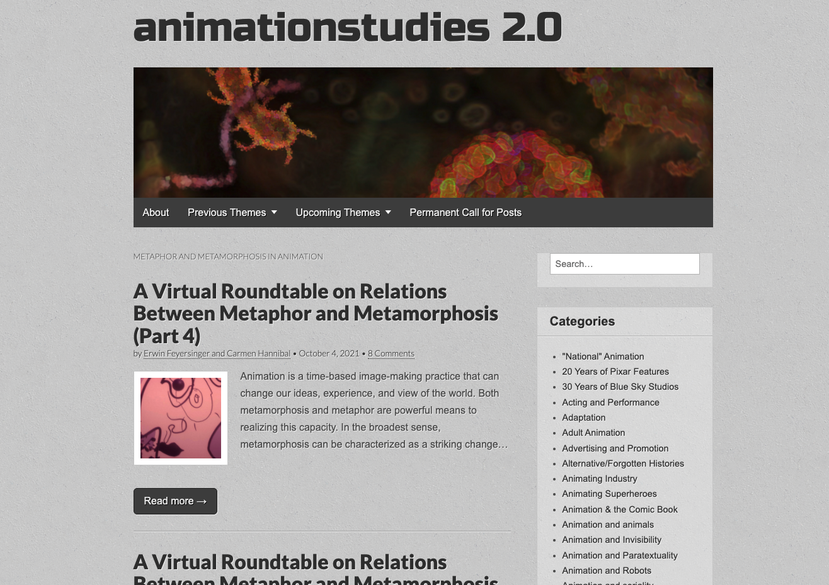829x585 pixels.
Task: Open the Previous Themes chevron arrow
Action: (273, 212)
